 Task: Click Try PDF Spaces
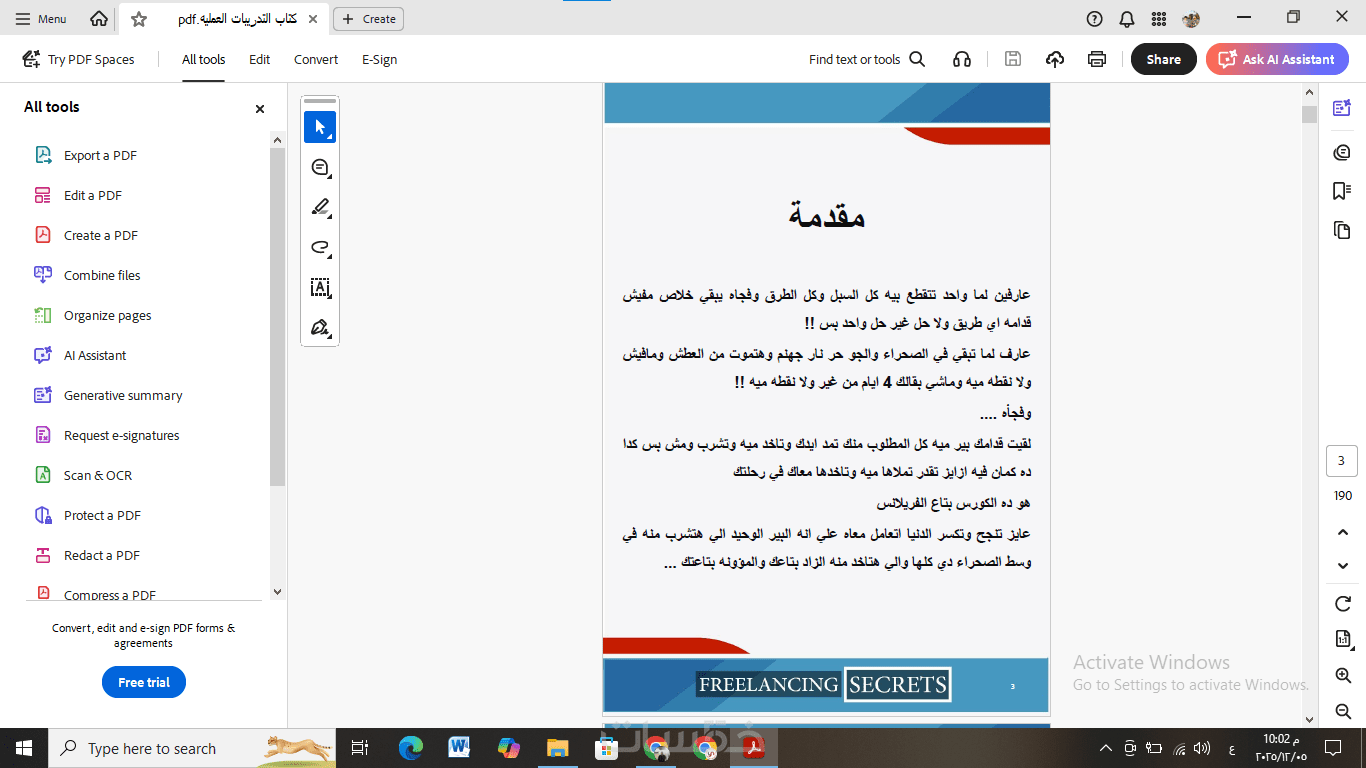coord(78,59)
